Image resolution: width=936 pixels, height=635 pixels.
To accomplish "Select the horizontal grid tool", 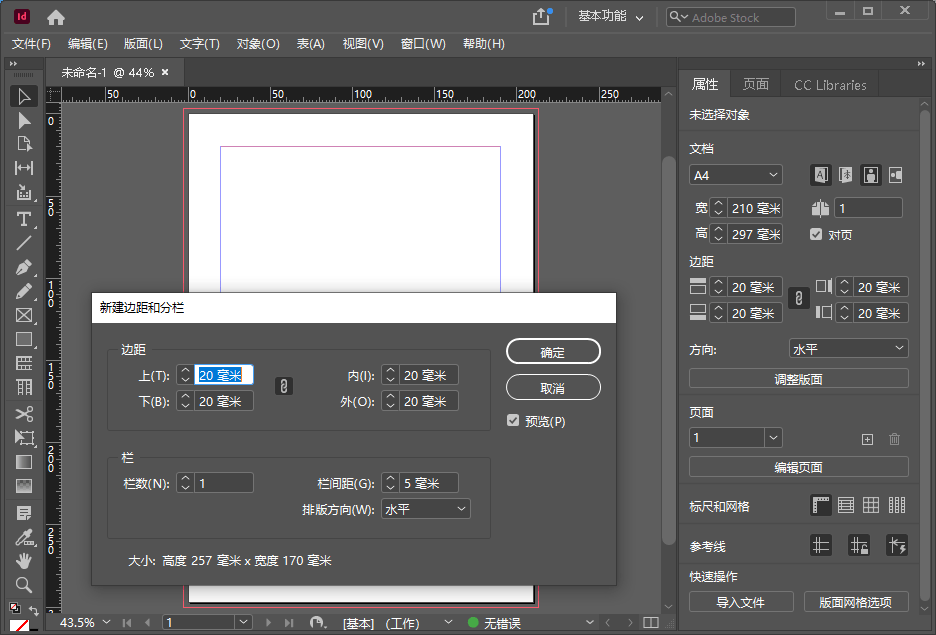I will 24,363.
